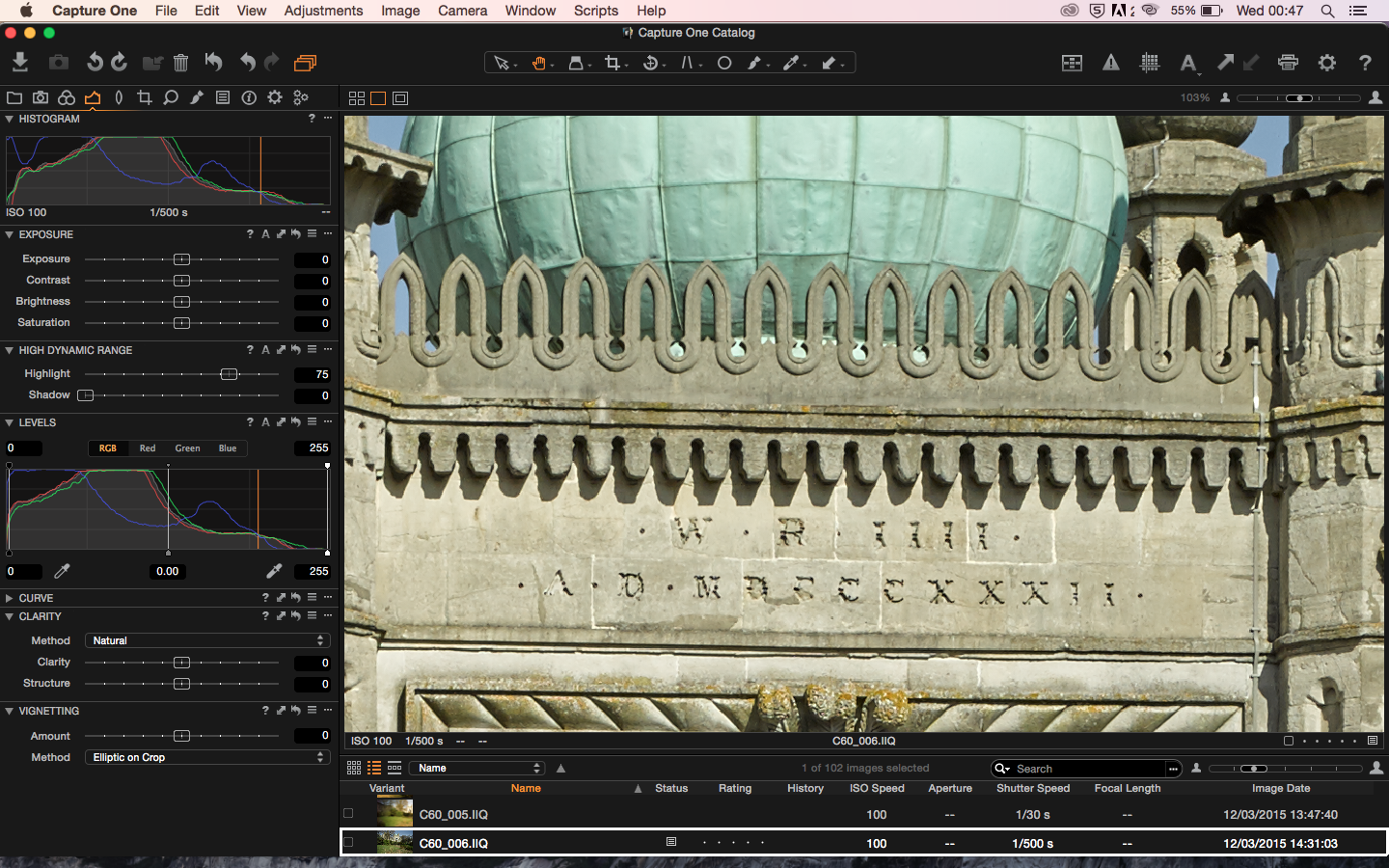Pick the shadow eyedropper in Levels
The image size is (1389, 868).
(x=62, y=571)
